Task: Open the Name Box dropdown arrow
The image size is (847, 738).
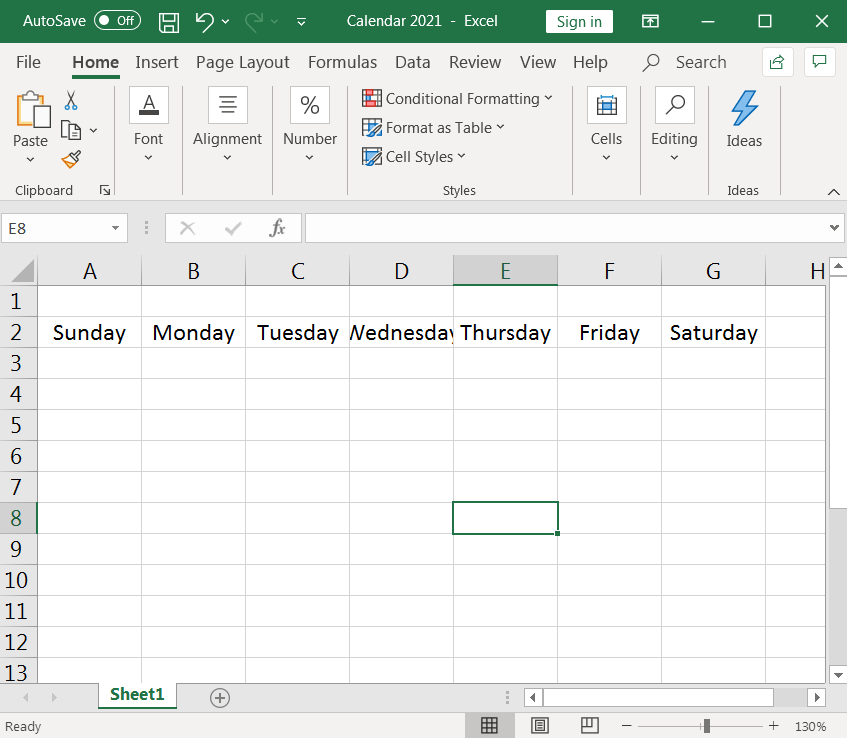Action: [116, 228]
